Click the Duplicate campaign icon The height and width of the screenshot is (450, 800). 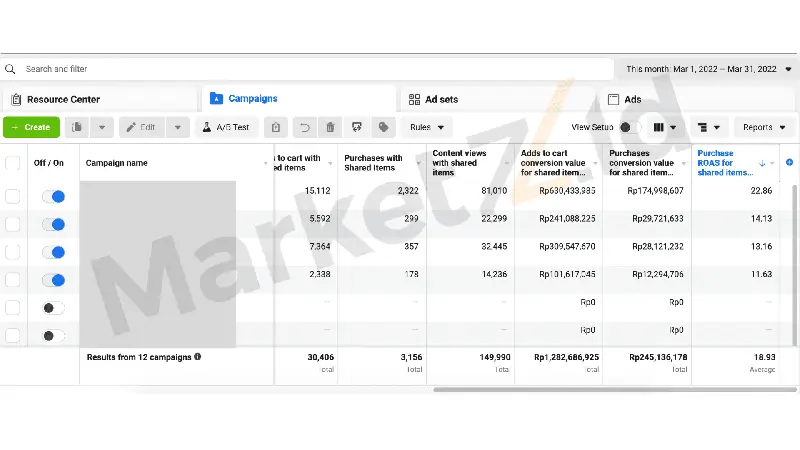click(77, 128)
